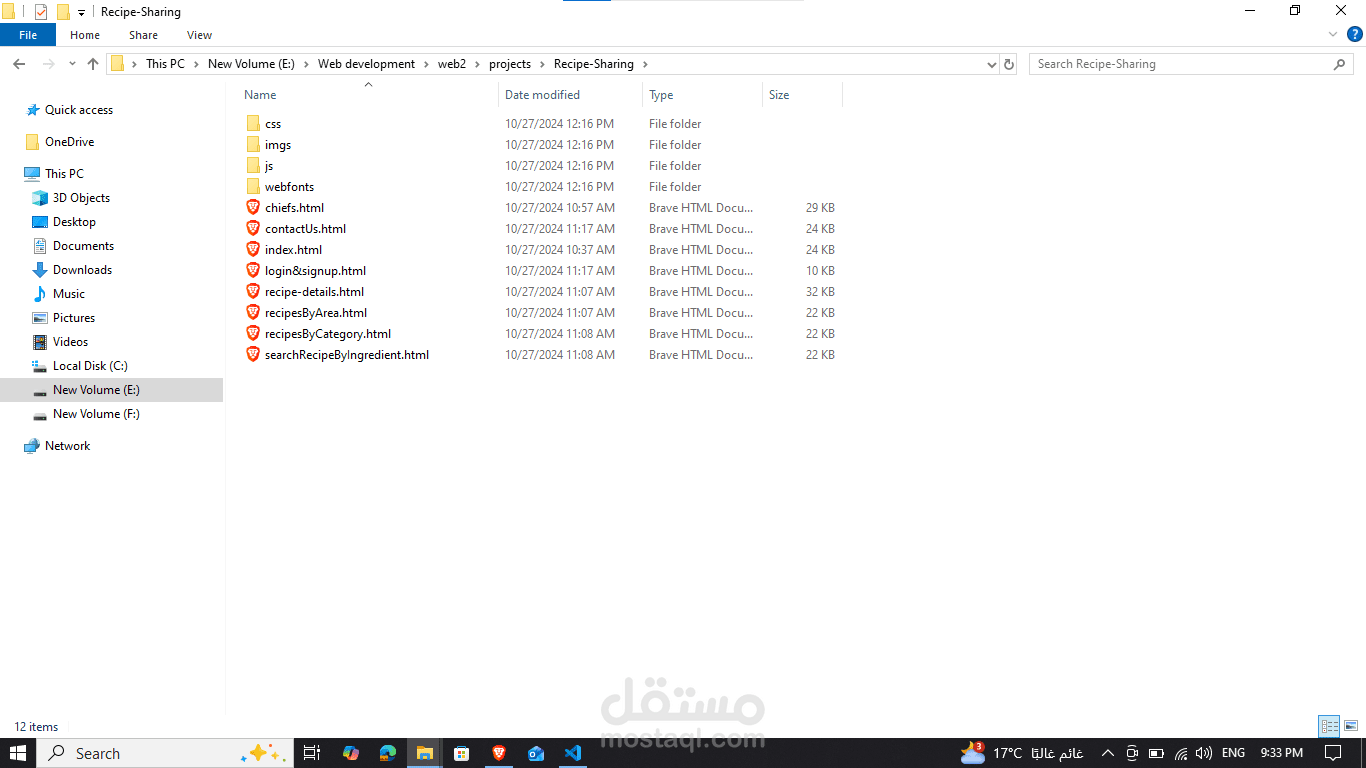Refresh the Recipe-Sharing folder view
Viewport: 1366px width, 768px height.
click(x=1009, y=64)
